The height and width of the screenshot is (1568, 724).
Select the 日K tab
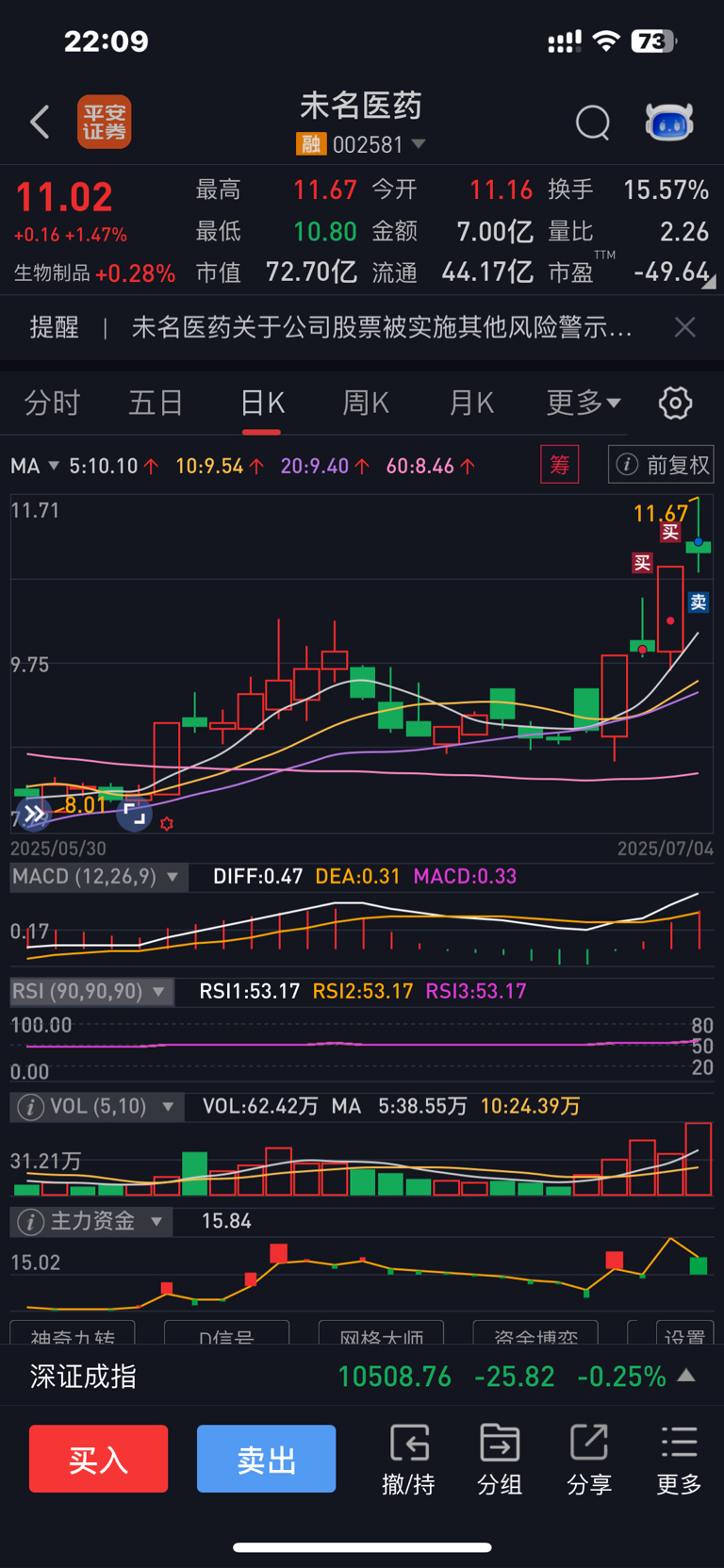[x=261, y=404]
